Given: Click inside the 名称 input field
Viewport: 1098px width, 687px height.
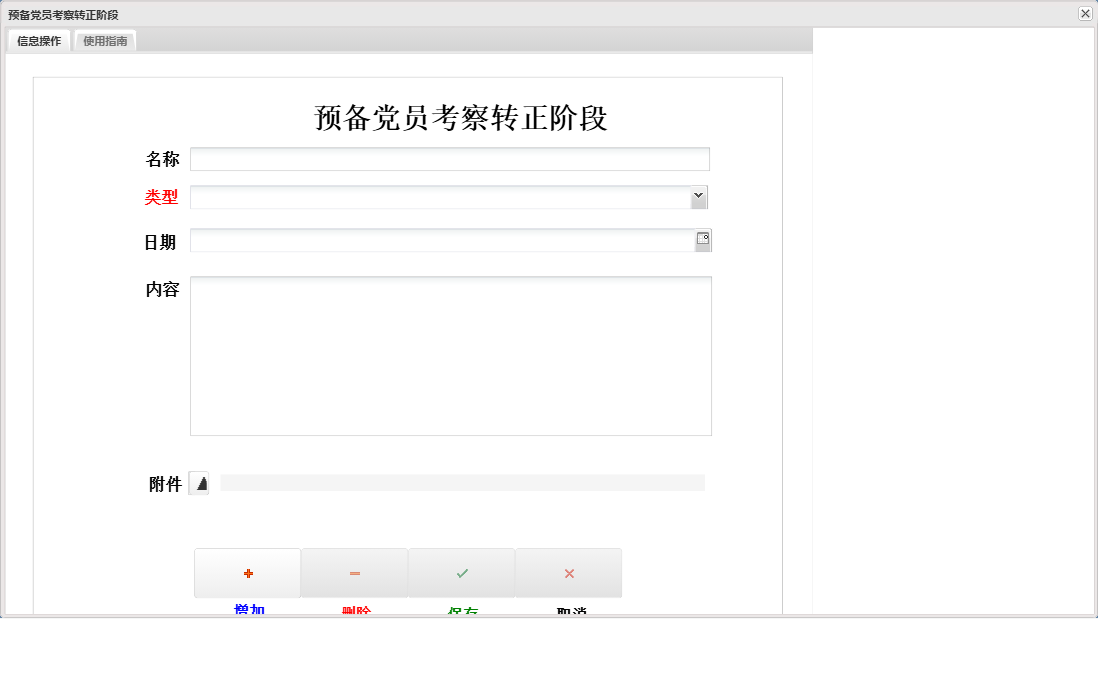Looking at the screenshot, I should pos(450,158).
